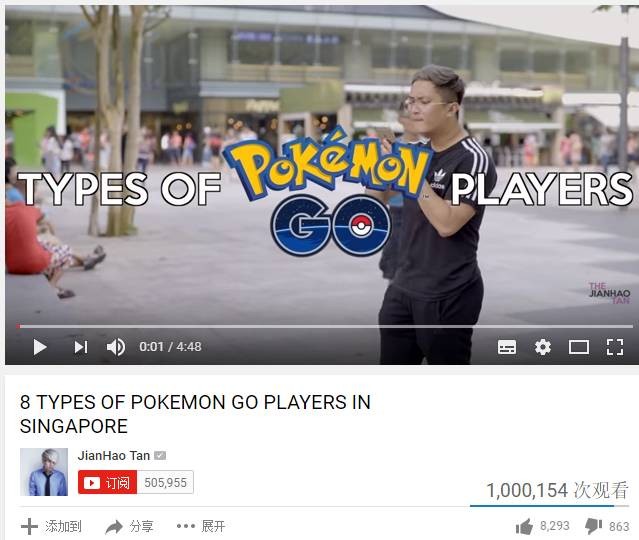Click the JianHao Tan watermark in video

point(610,293)
